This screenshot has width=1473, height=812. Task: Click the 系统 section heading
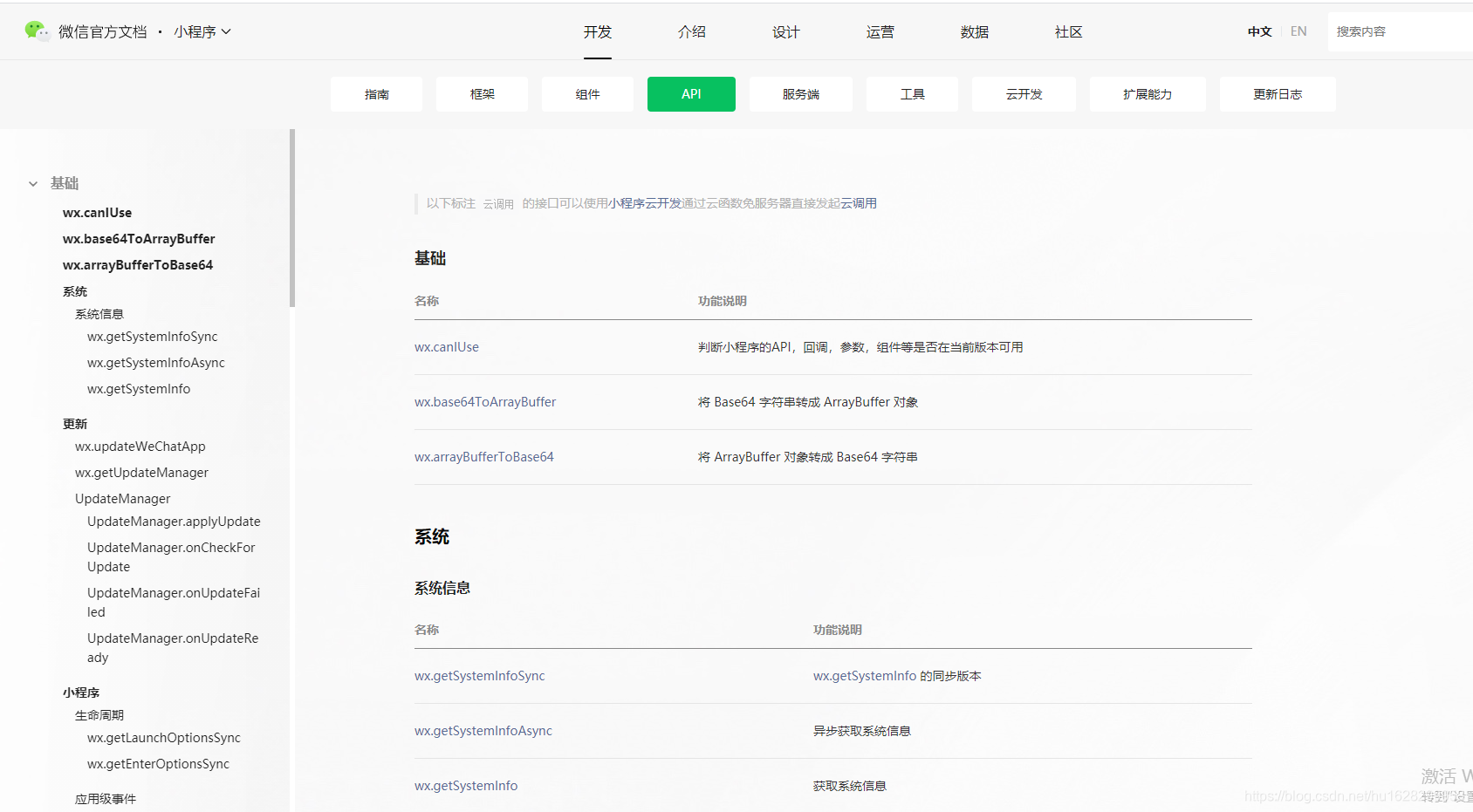(x=432, y=536)
